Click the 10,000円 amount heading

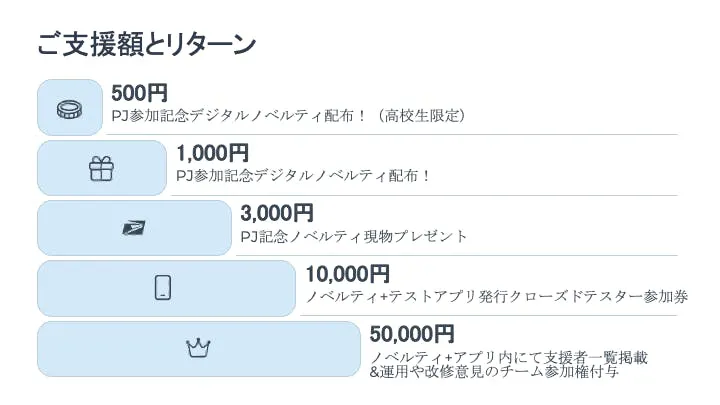pos(347,273)
